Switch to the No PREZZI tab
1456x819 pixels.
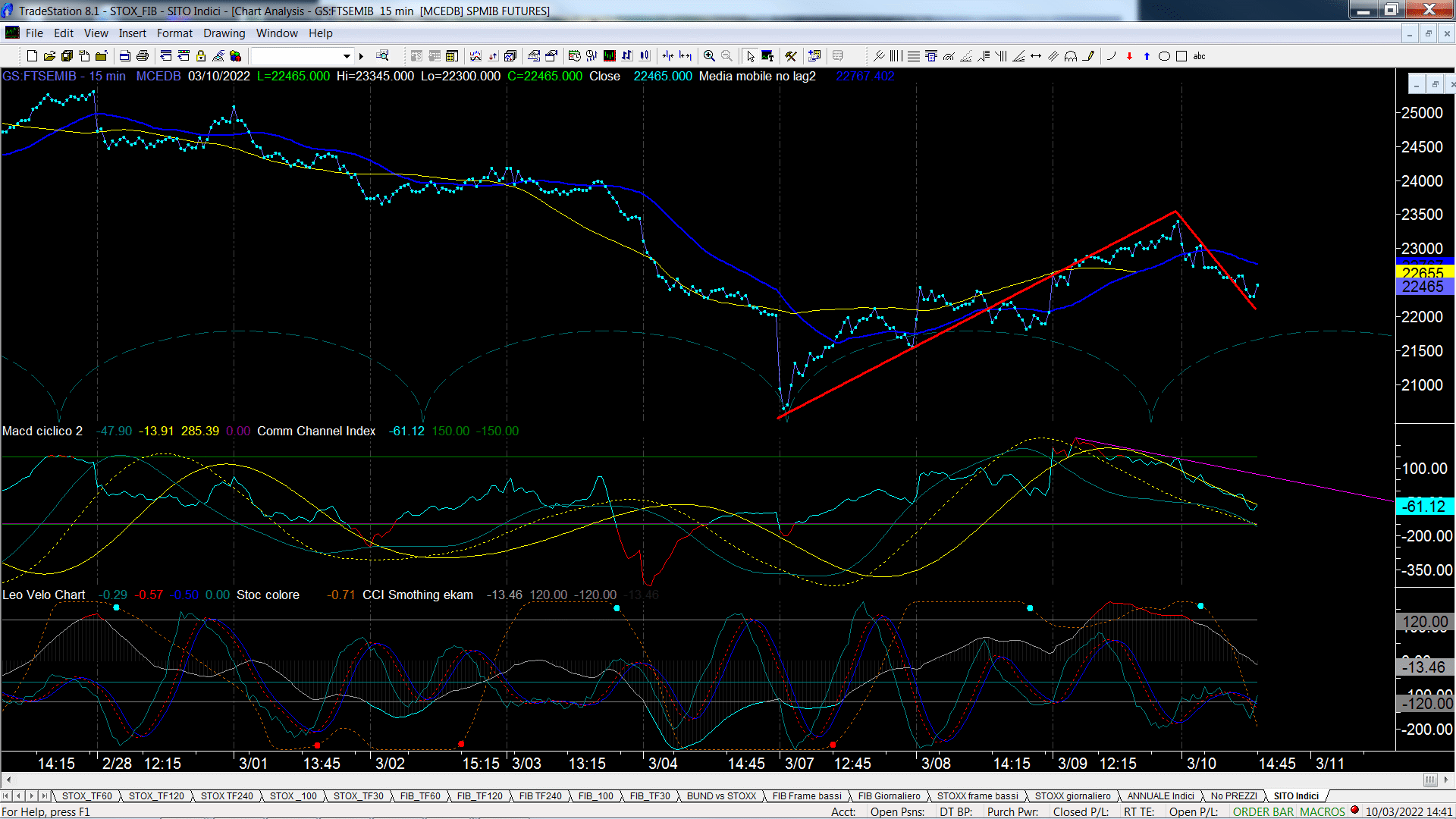(x=1234, y=795)
